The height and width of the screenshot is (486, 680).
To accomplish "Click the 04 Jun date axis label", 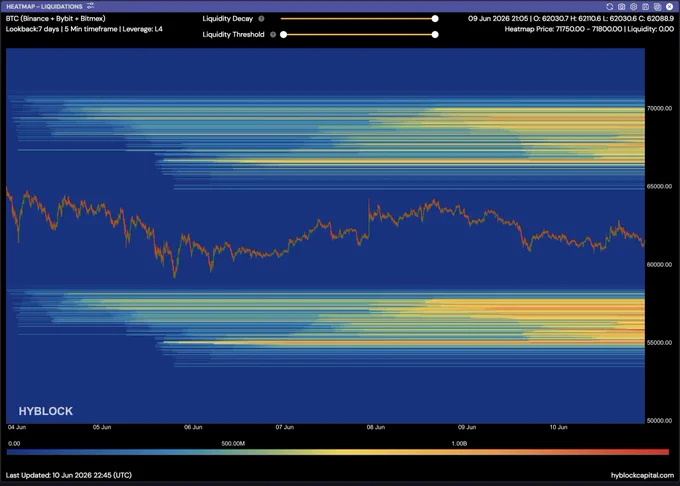I will pos(17,427).
